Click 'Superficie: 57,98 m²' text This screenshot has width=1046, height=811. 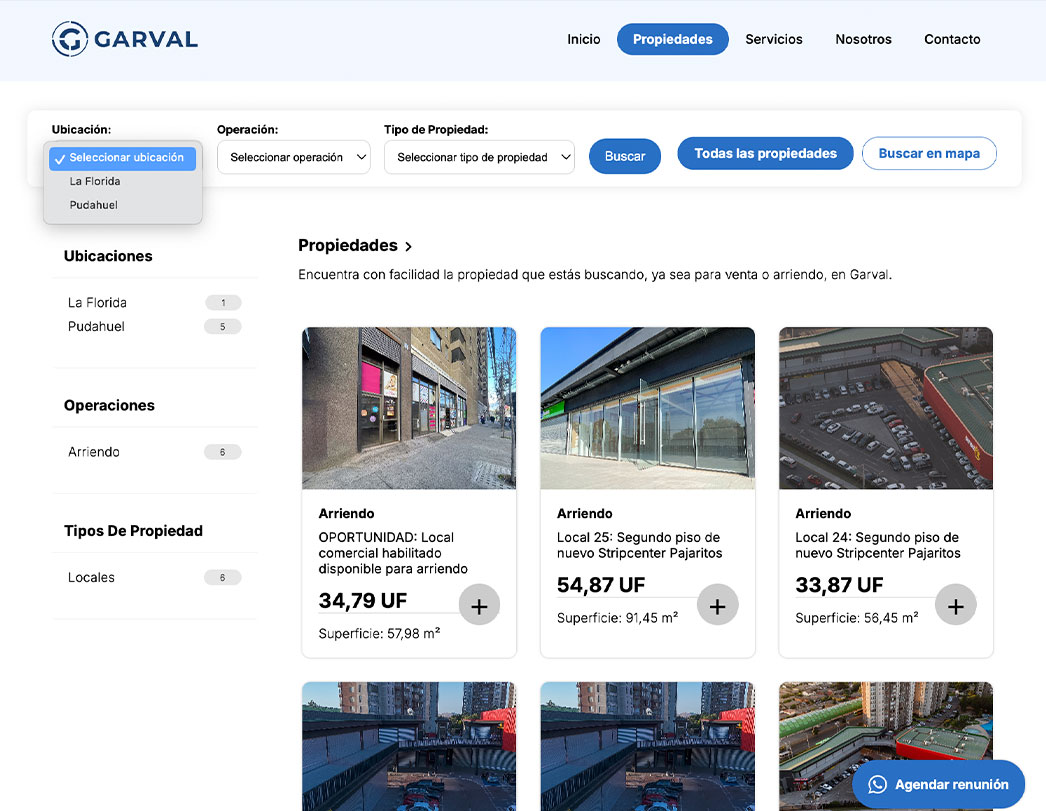[x=379, y=633]
